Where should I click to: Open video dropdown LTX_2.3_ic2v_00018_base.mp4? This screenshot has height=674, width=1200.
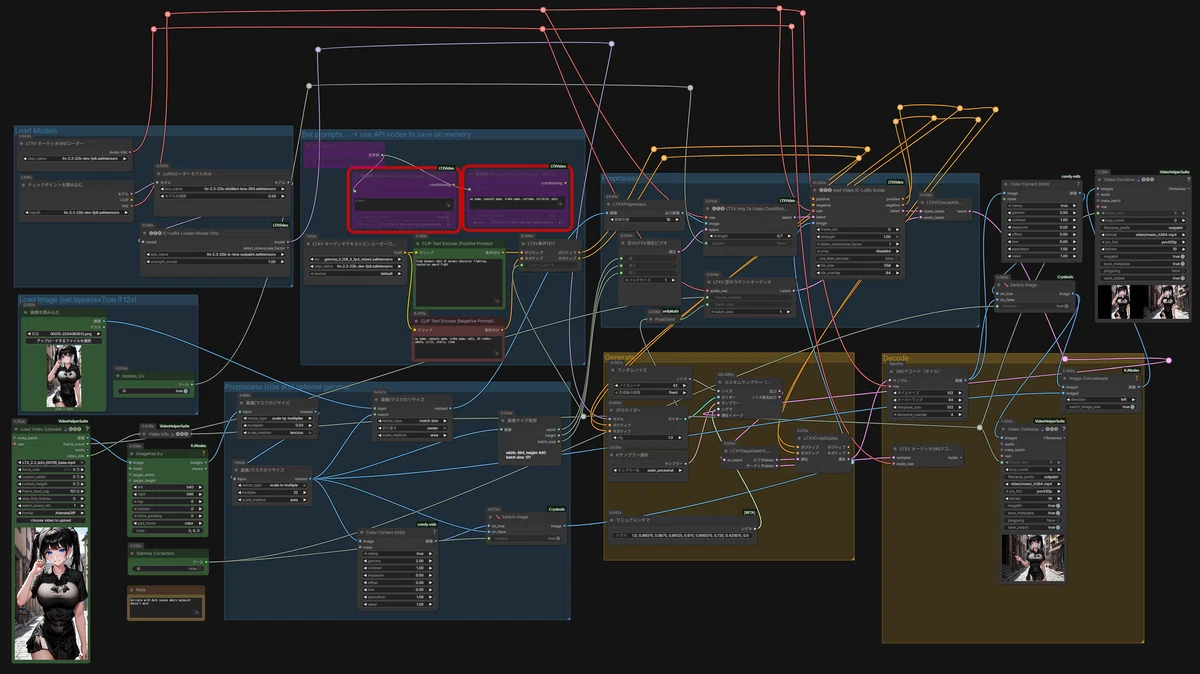click(52, 464)
